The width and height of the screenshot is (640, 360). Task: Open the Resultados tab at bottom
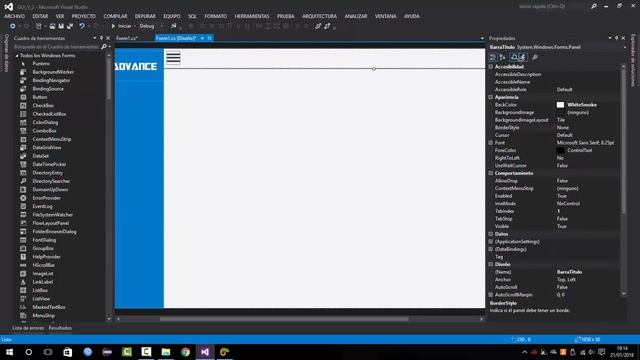[60, 328]
